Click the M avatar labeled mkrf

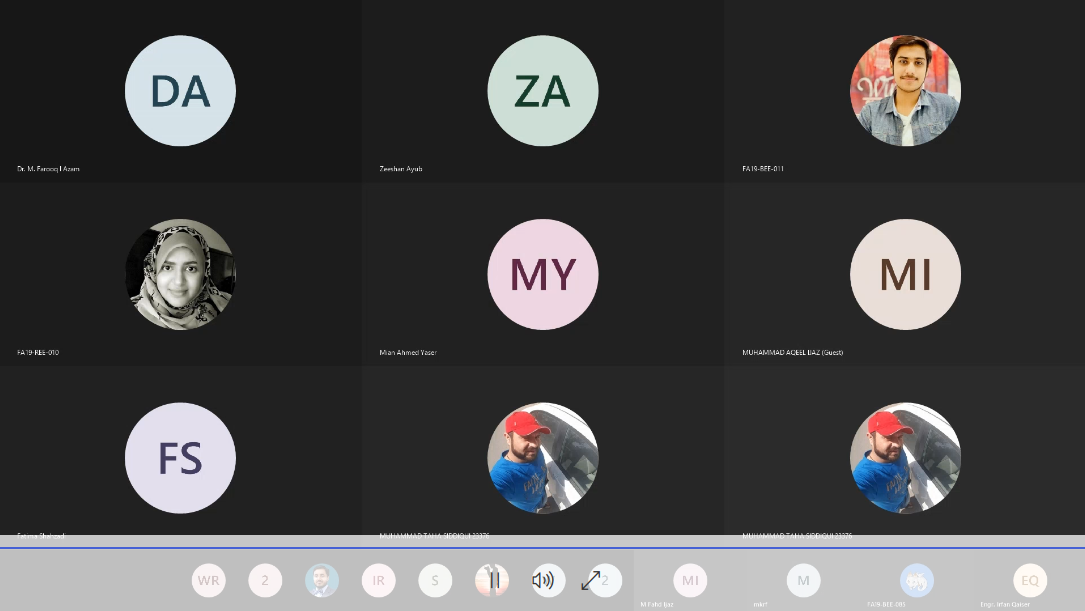coord(803,580)
